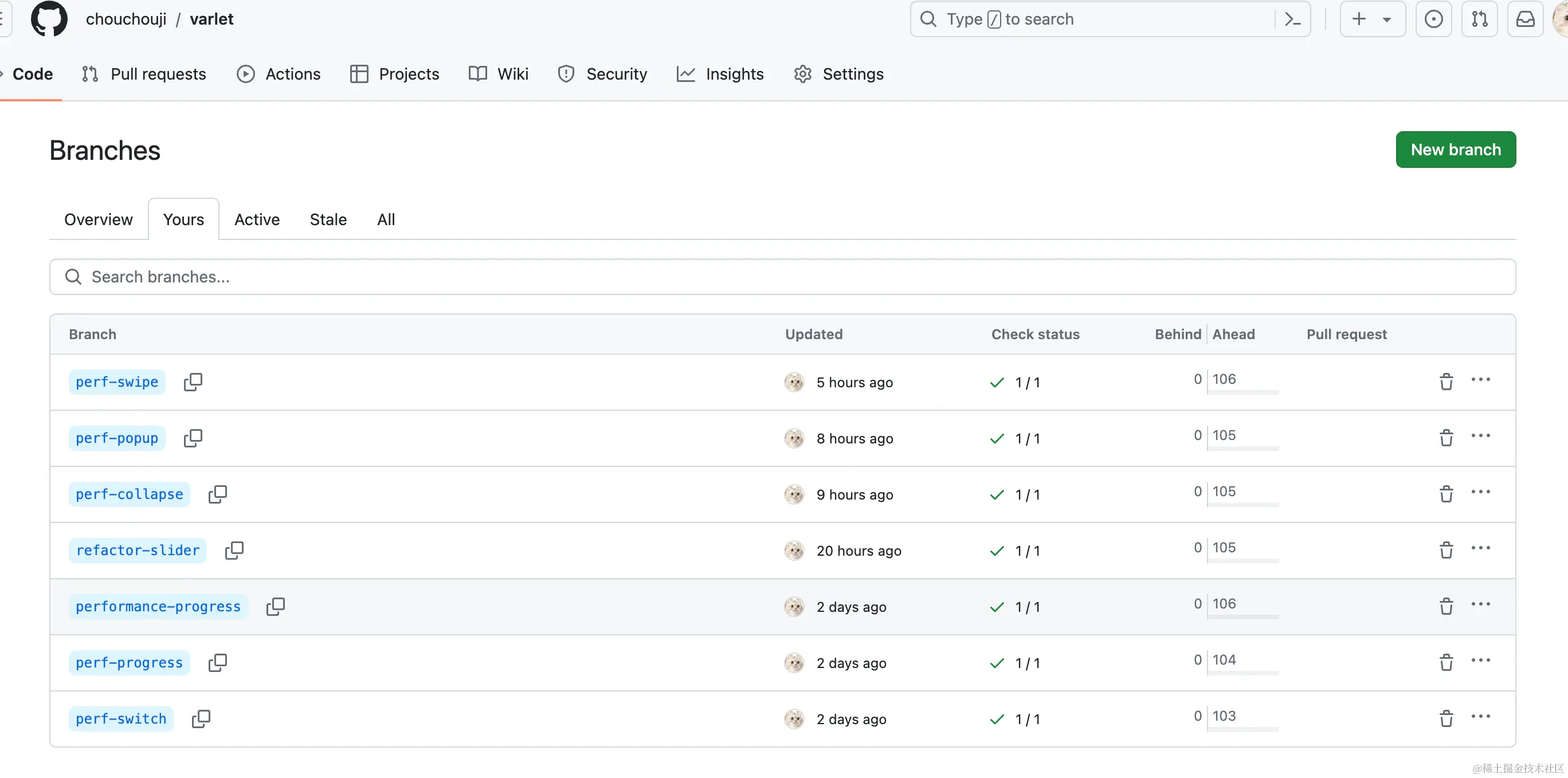Open more options for perf-progress

[x=1480, y=660]
